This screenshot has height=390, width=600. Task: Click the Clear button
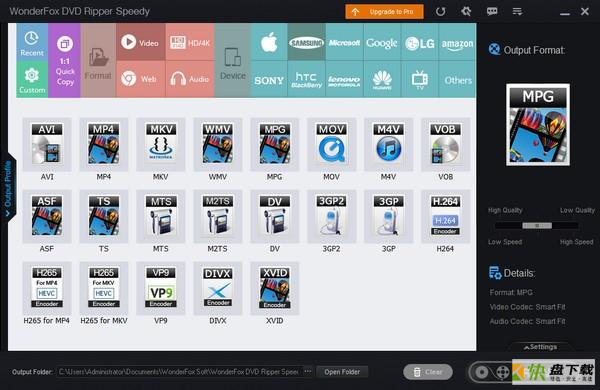pos(428,372)
